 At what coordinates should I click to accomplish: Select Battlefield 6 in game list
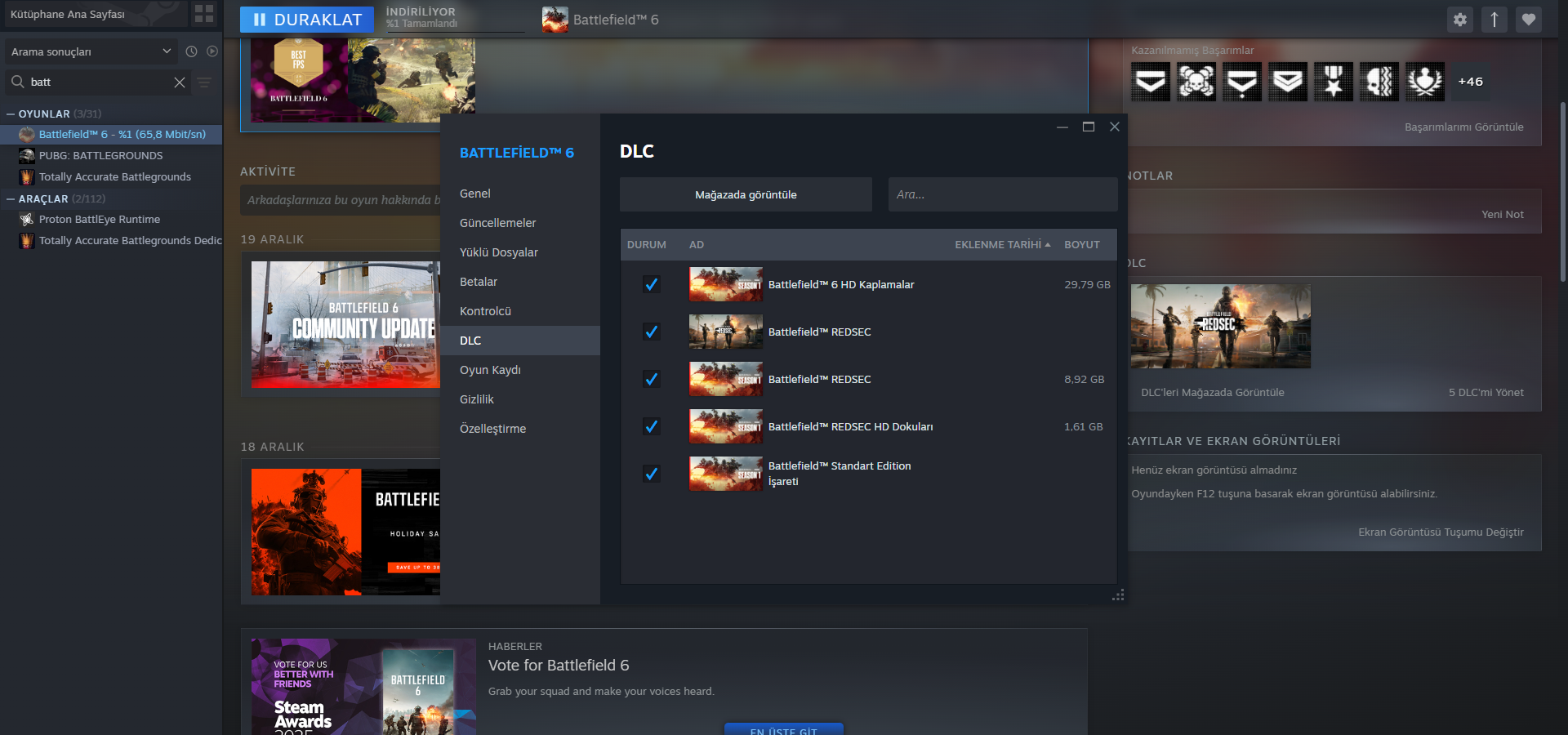(x=111, y=134)
